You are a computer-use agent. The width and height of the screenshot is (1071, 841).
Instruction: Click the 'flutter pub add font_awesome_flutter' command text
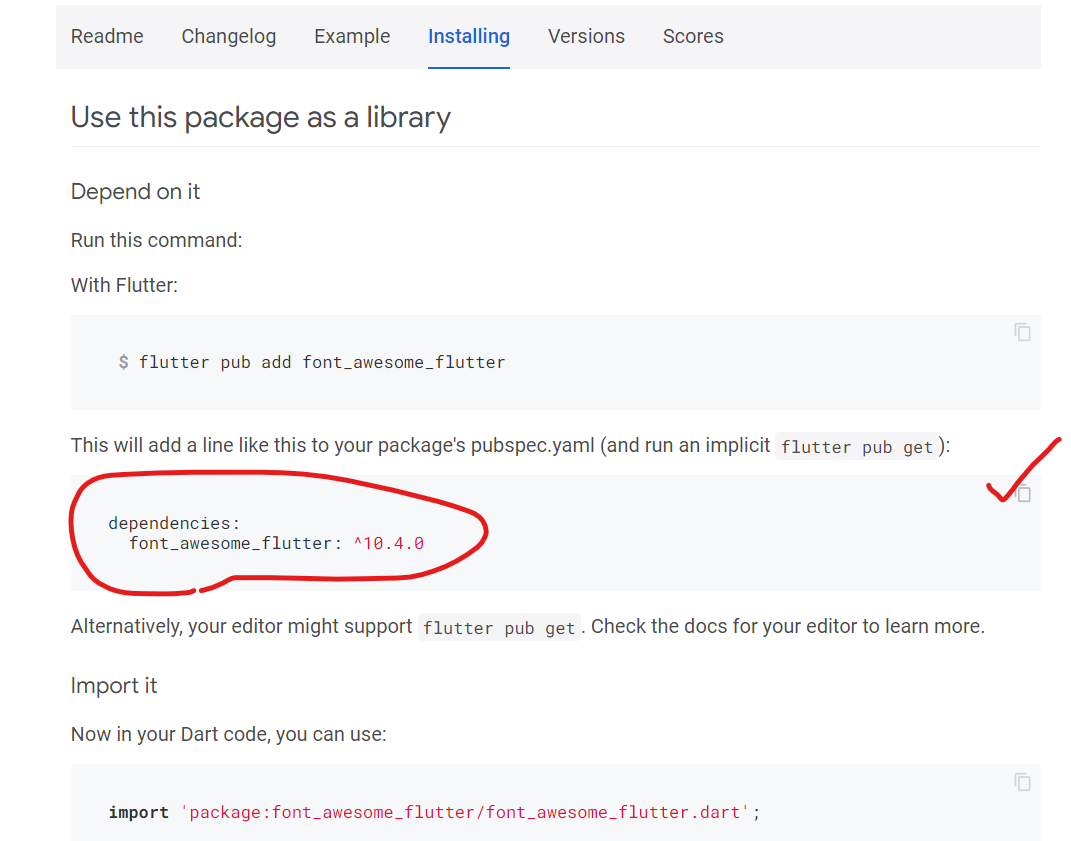tap(322, 362)
